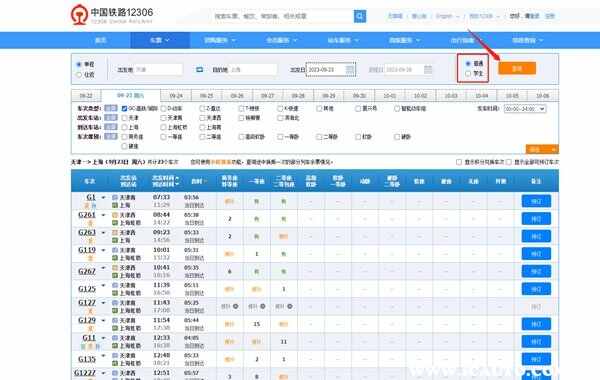Expand the G261 train details arrow

click(103, 215)
